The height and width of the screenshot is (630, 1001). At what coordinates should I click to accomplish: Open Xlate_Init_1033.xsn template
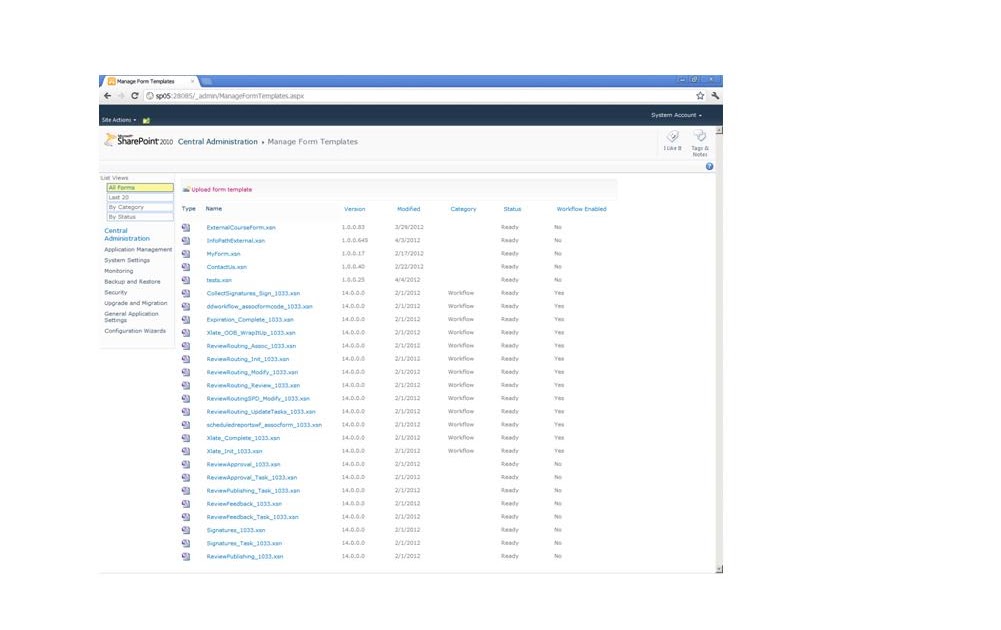coord(234,451)
